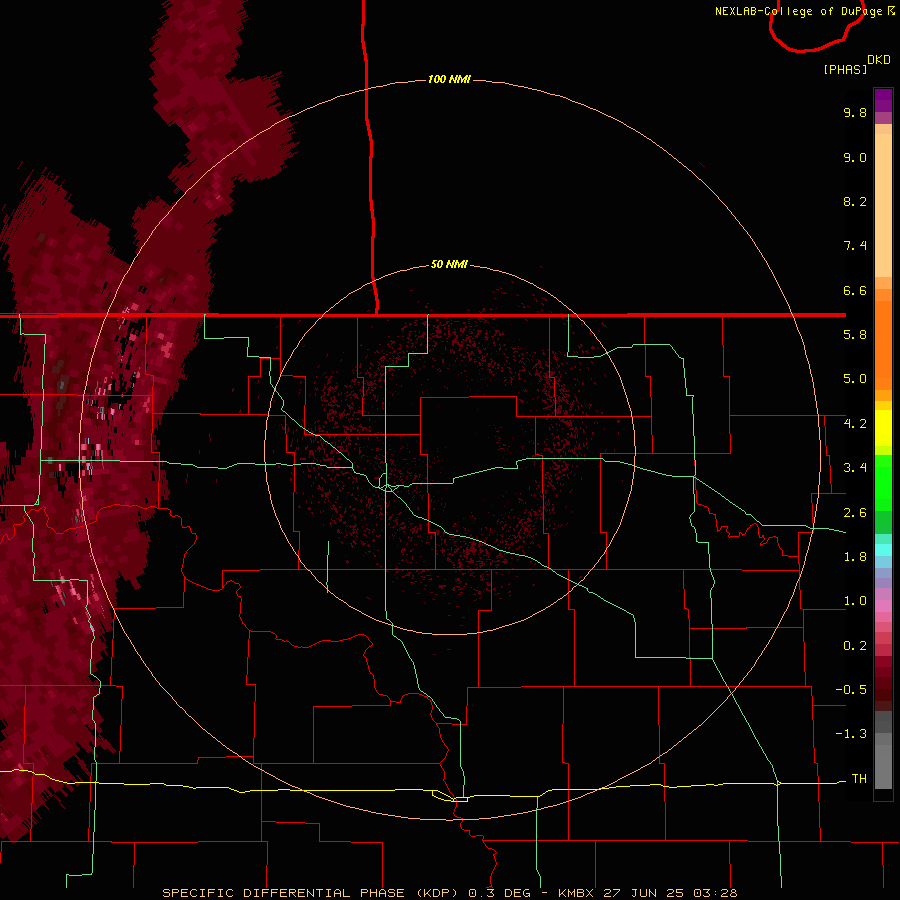Image resolution: width=900 pixels, height=900 pixels.
Task: Click the 9.8 value on color scale
Action: 855,112
